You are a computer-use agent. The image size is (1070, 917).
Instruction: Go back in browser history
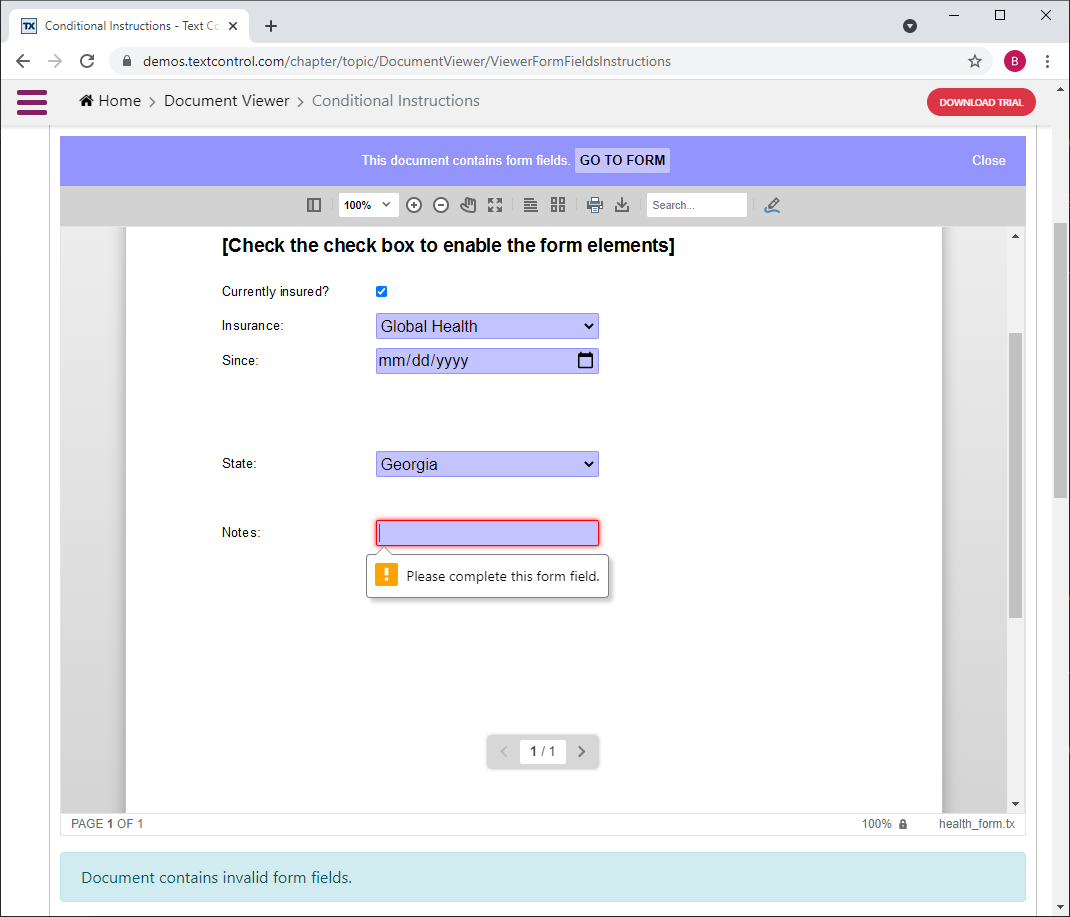pos(23,61)
